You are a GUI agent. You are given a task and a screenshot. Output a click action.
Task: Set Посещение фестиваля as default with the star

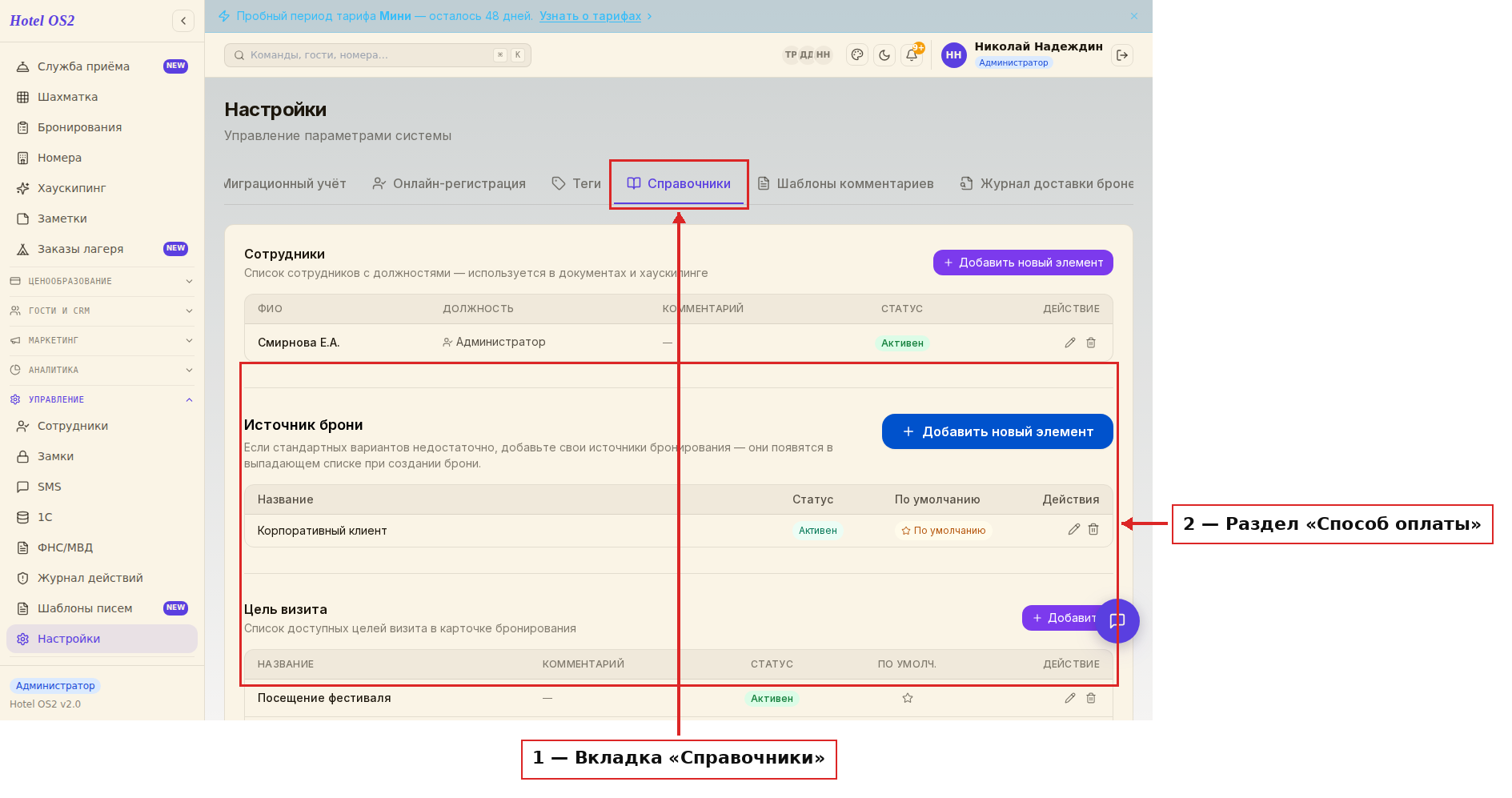[908, 698]
